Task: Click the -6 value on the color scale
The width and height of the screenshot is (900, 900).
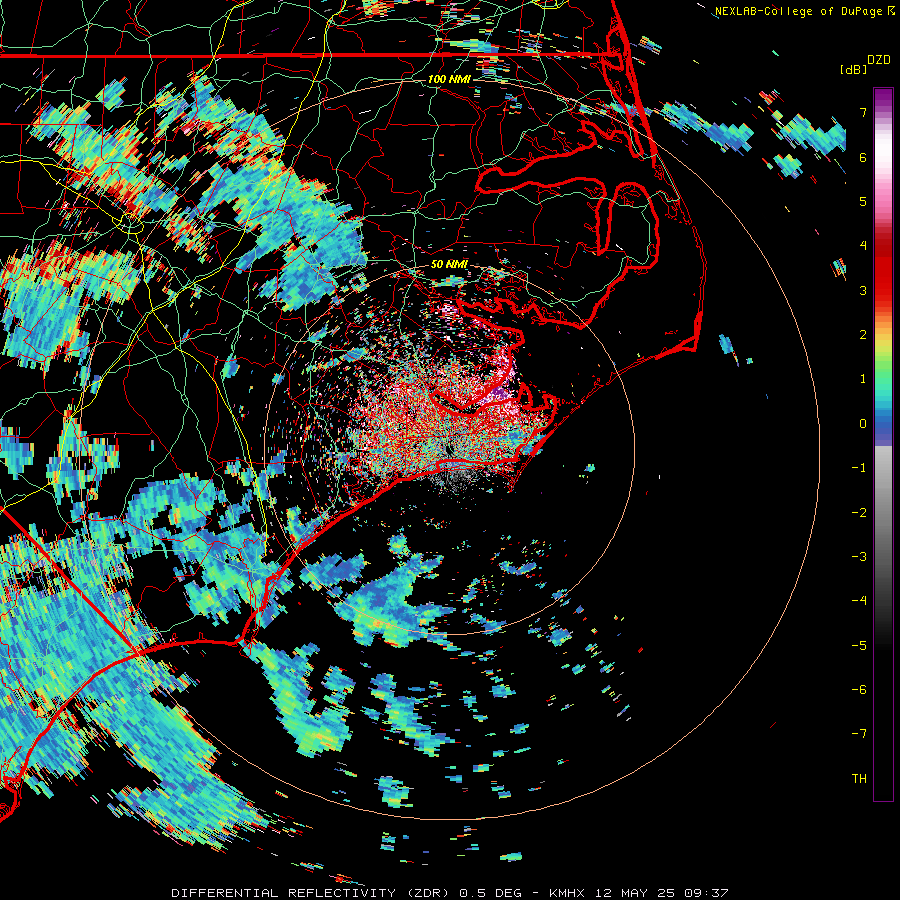Action: (859, 690)
